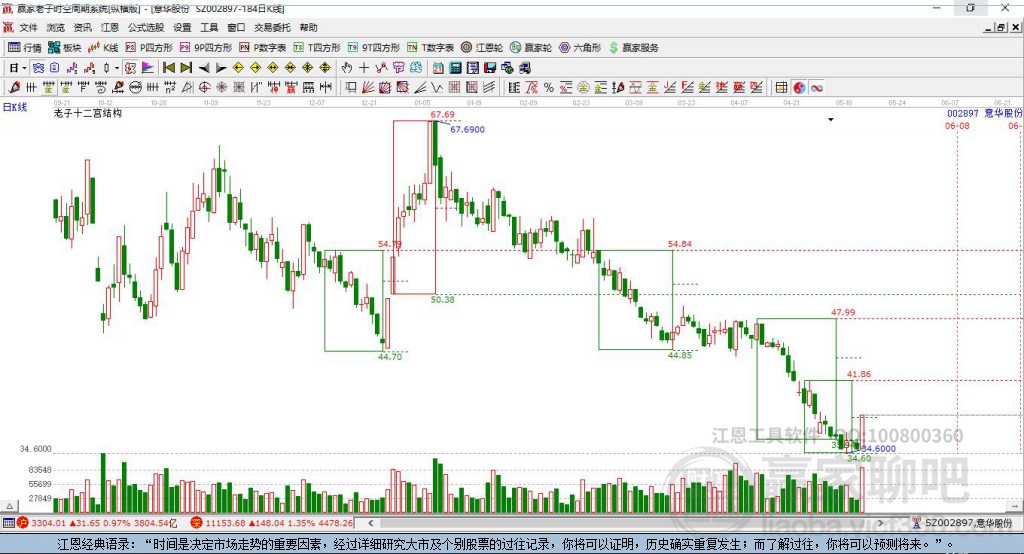
Task: Toggle the red-blue yin-yang icon
Action: click(799, 88)
